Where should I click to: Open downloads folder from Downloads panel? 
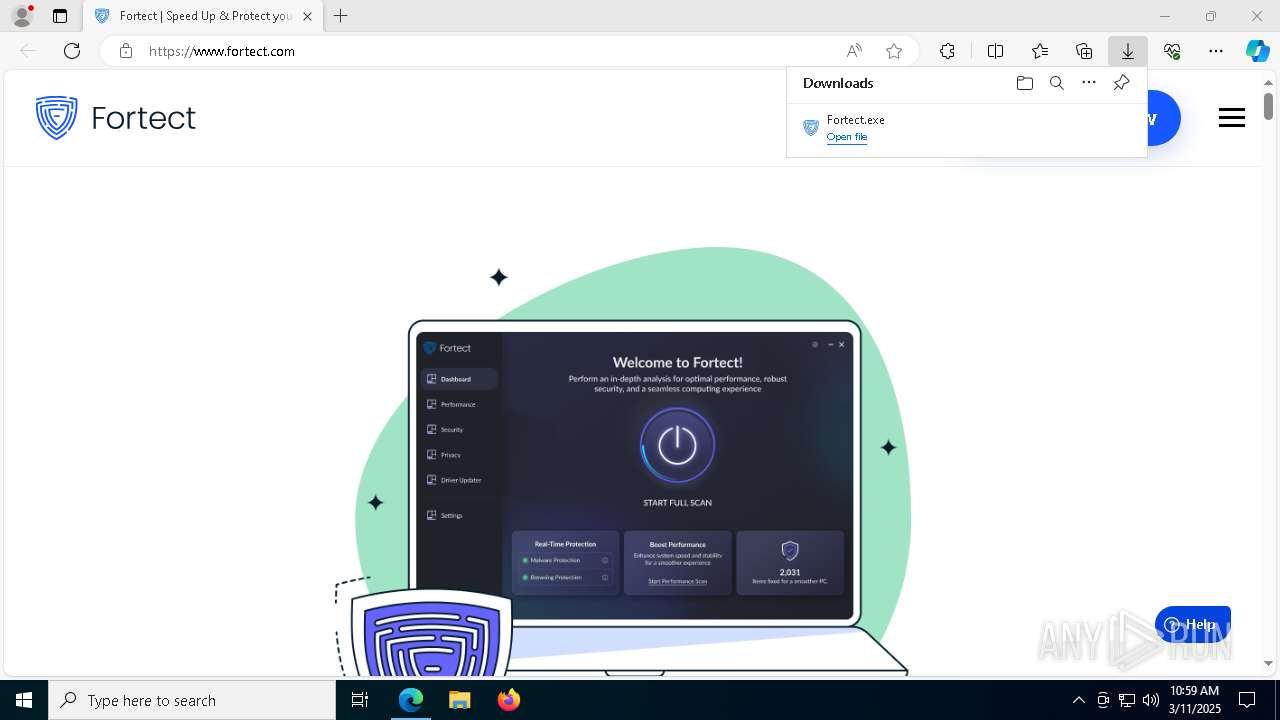1024,83
